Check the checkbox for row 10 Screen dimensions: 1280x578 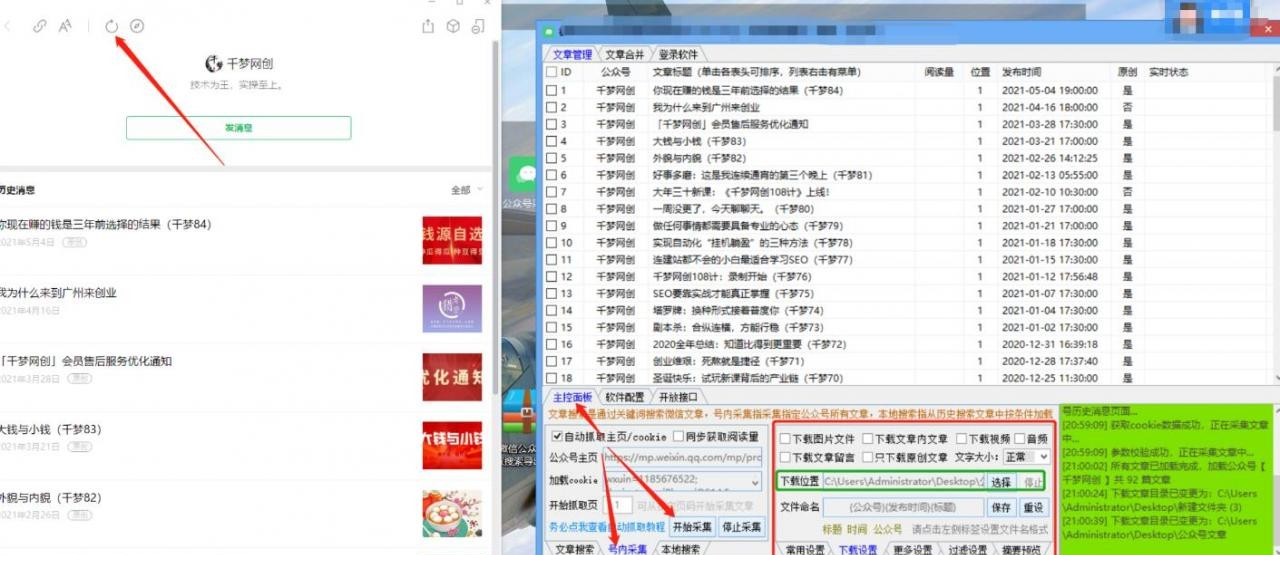[x=551, y=243]
